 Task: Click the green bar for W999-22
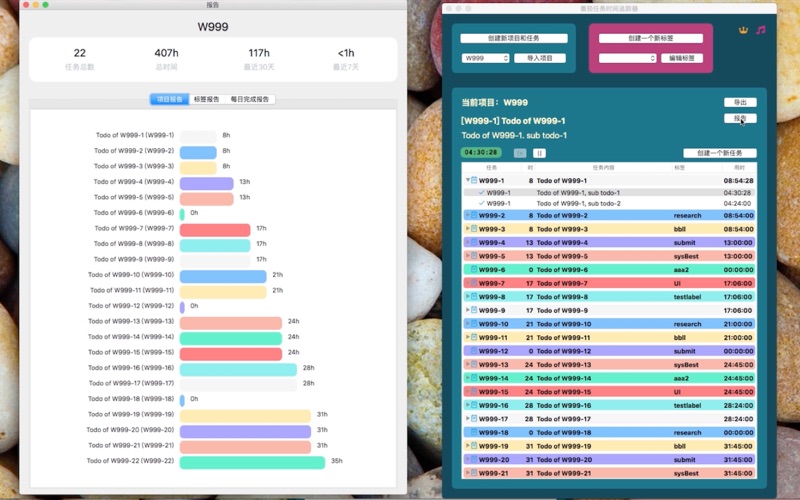[x=253, y=461]
